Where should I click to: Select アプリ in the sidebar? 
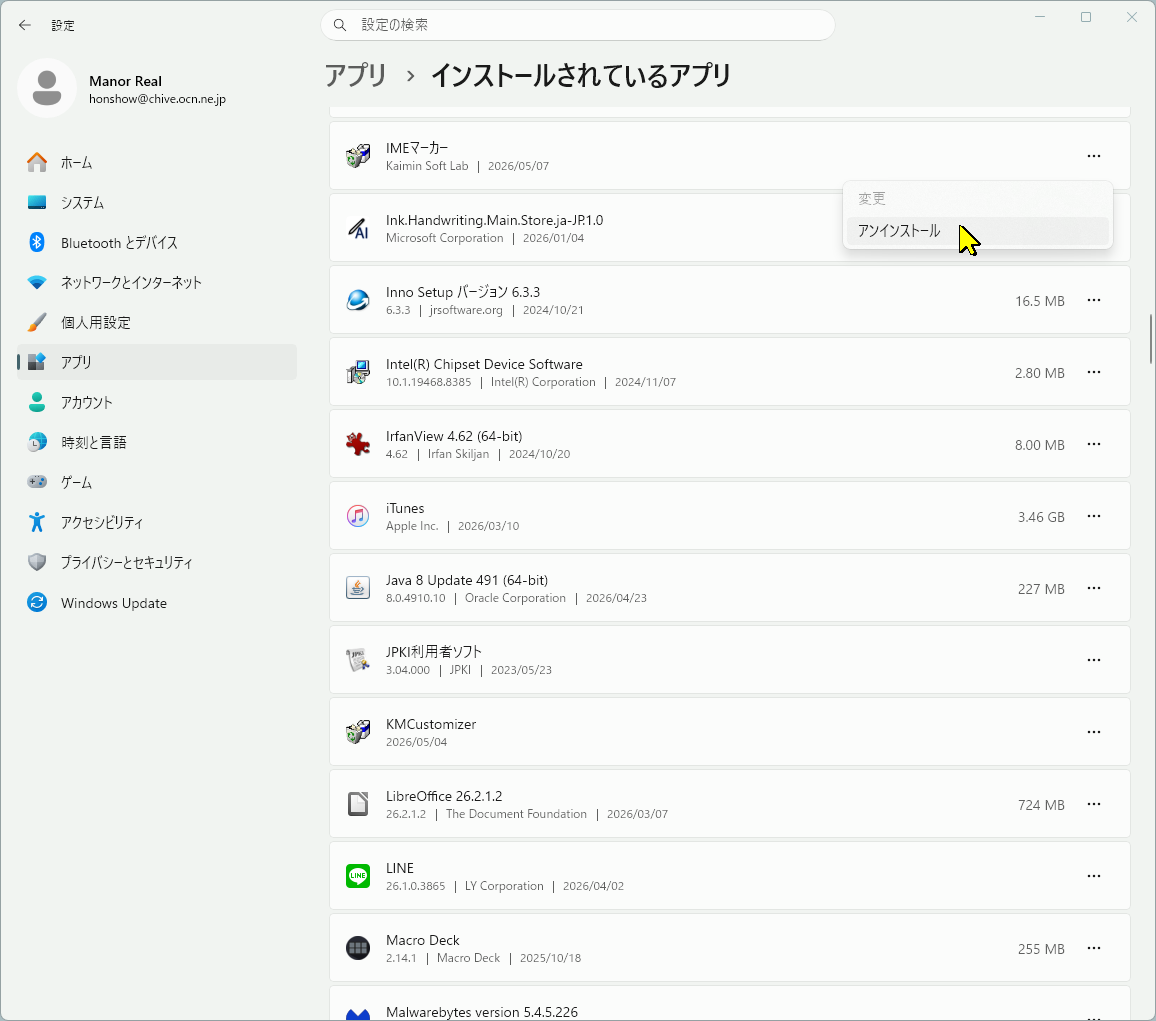point(157,362)
